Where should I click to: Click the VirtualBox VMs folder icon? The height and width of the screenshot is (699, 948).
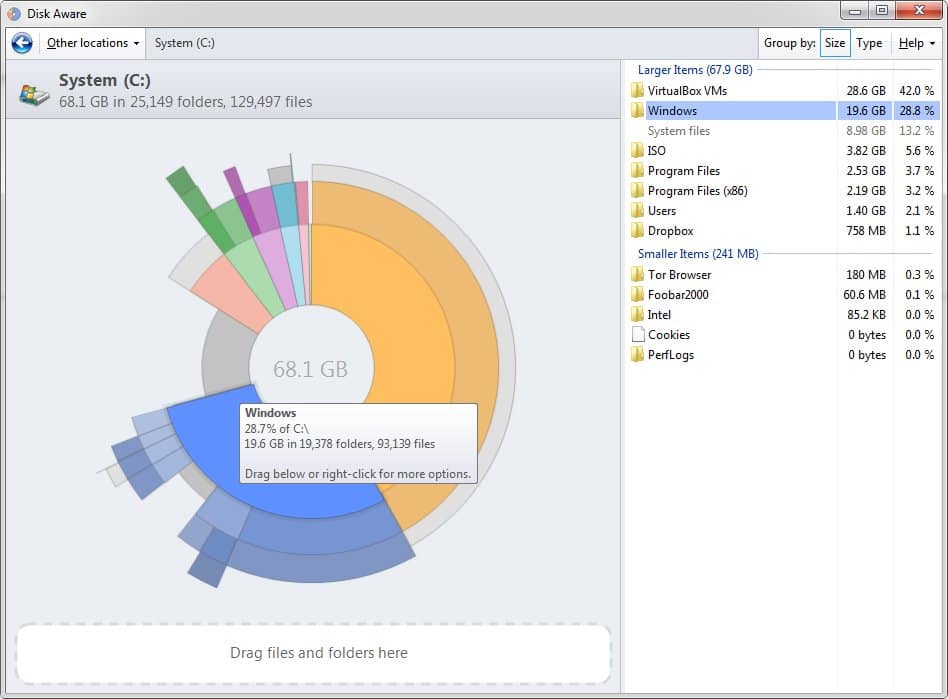(x=637, y=91)
